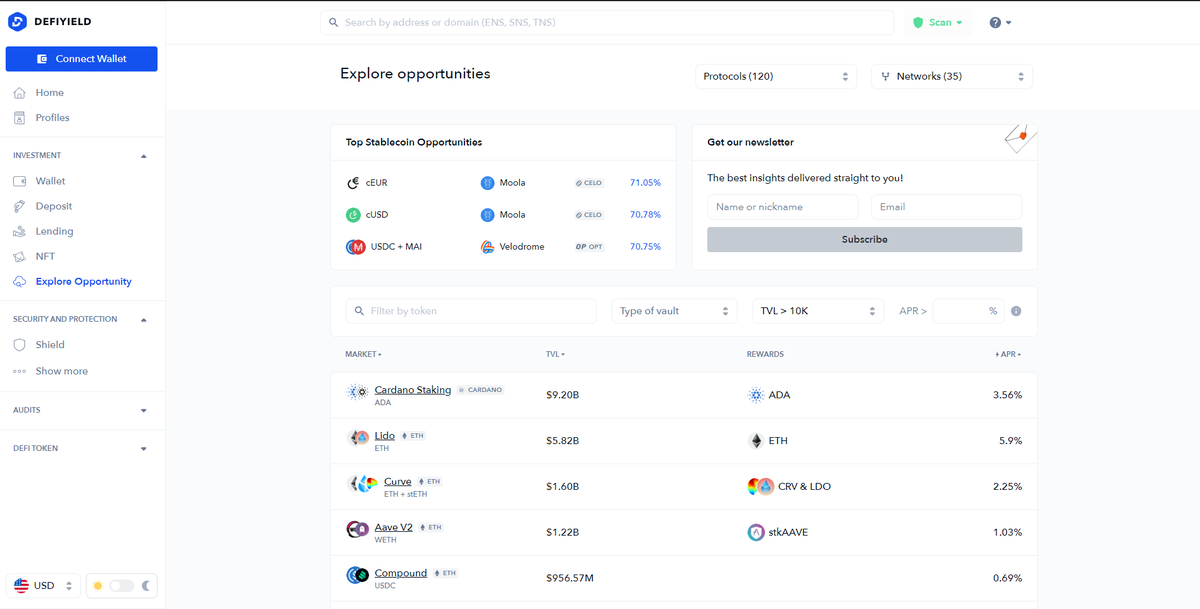Open the Networks (35) dropdown
The width and height of the screenshot is (1200, 609).
952,76
